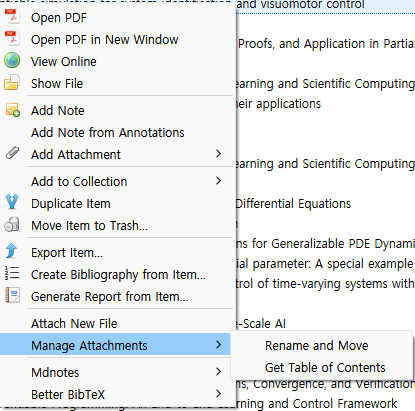Choose Open PDF from the context menu
This screenshot has width=415, height=411.
click(118, 18)
